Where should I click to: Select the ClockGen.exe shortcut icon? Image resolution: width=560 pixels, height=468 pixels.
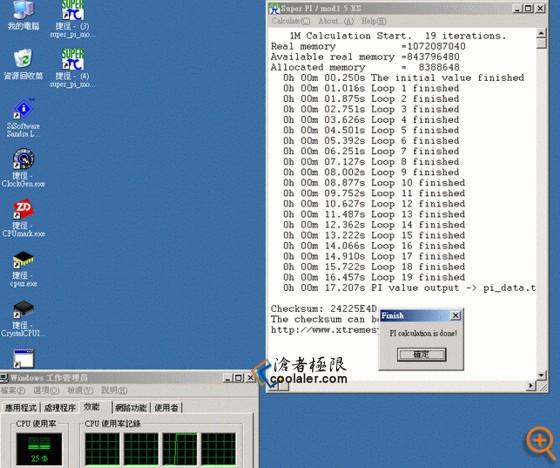23,168
